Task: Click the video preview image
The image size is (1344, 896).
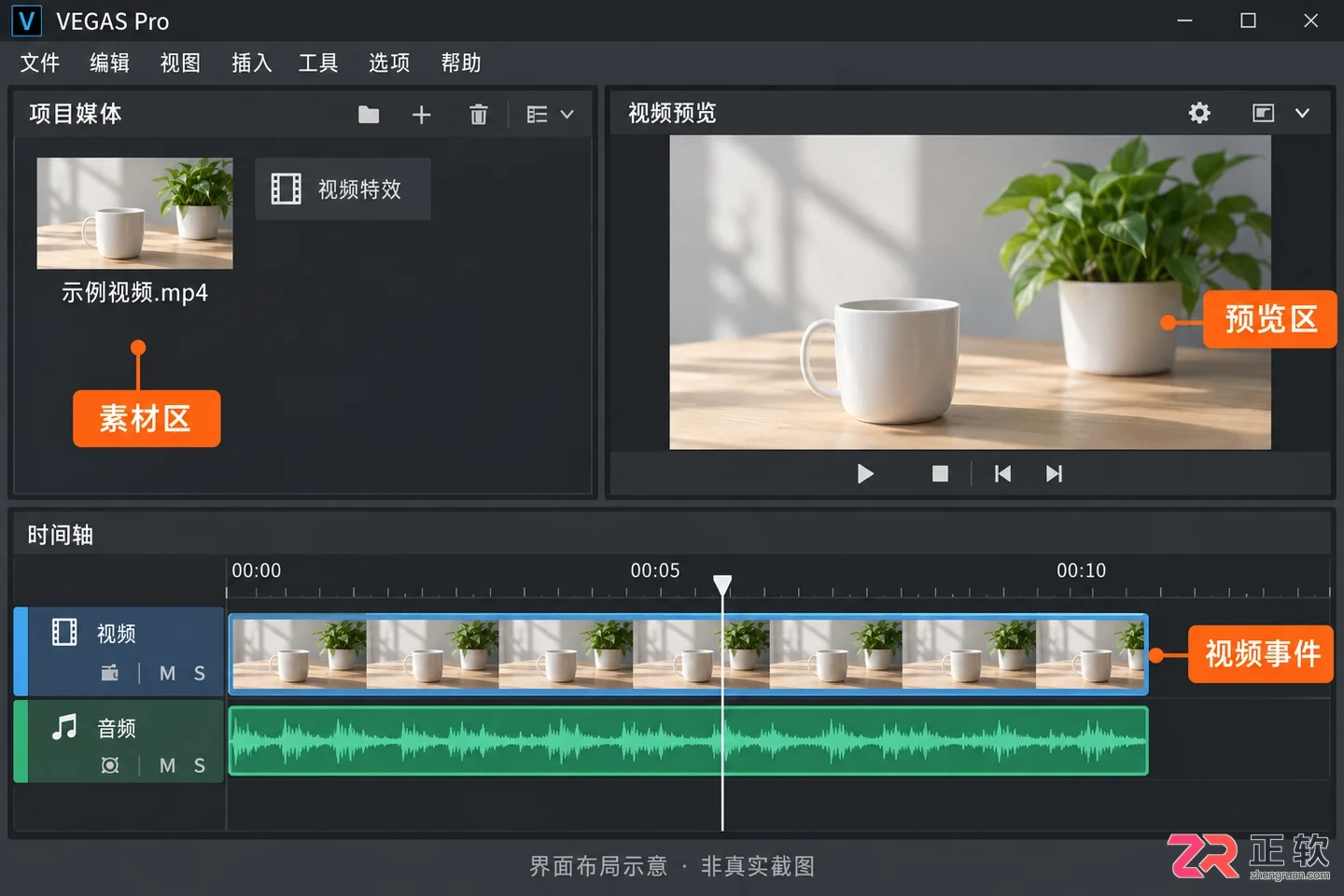Action: point(970,292)
